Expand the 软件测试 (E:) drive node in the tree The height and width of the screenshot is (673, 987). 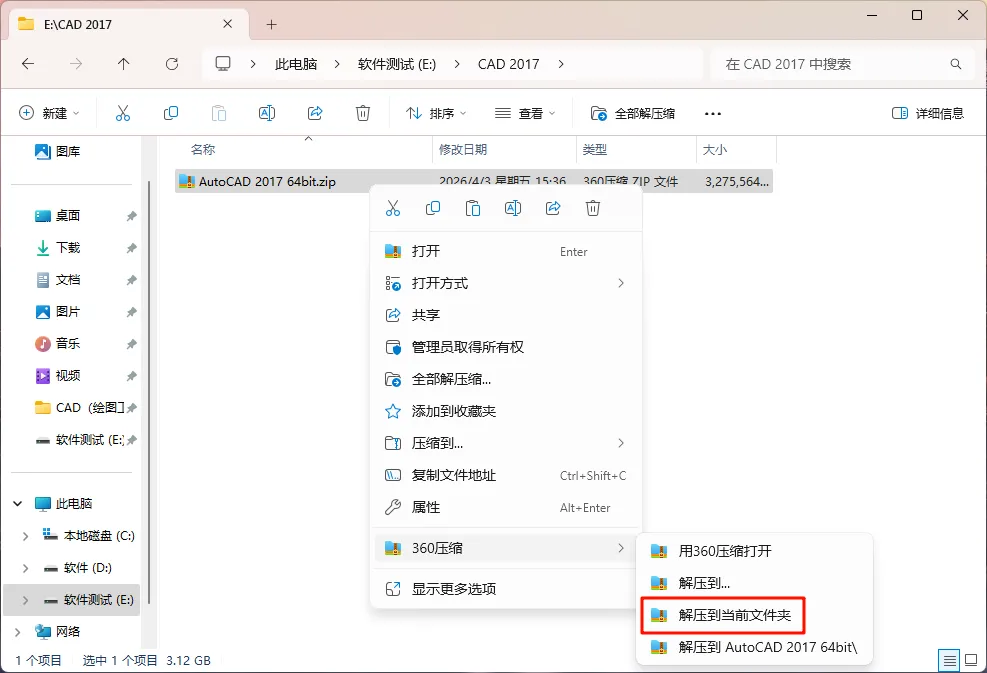click(x=25, y=600)
